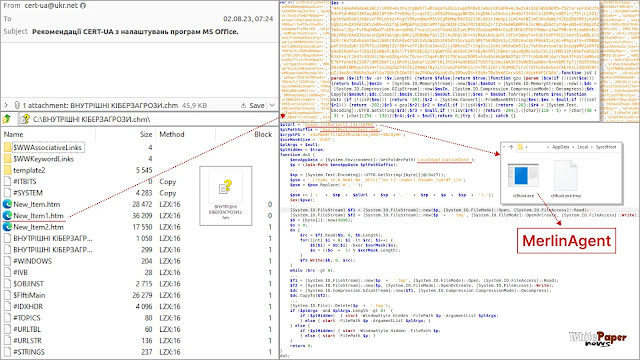Click the New_Item1.htm file name
Screen dimensions: 640x360
(38, 216)
